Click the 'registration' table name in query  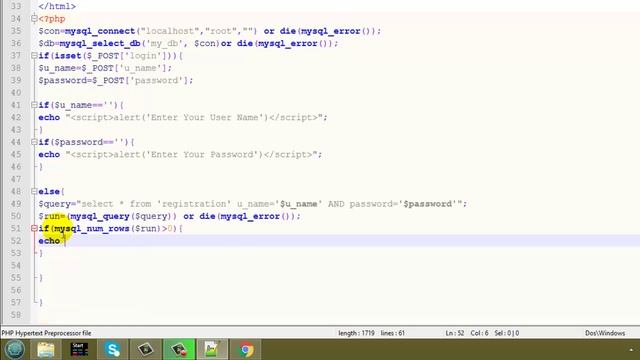click(x=194, y=204)
